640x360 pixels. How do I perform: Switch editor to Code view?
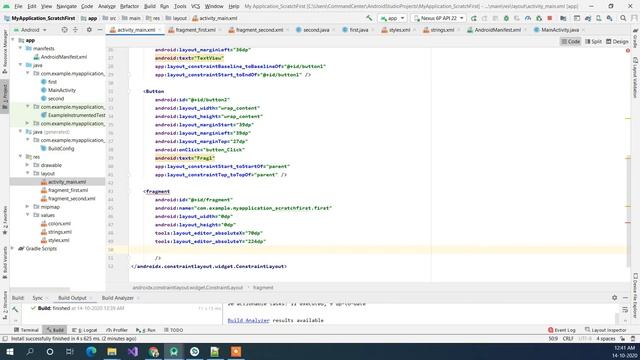click(x=571, y=42)
